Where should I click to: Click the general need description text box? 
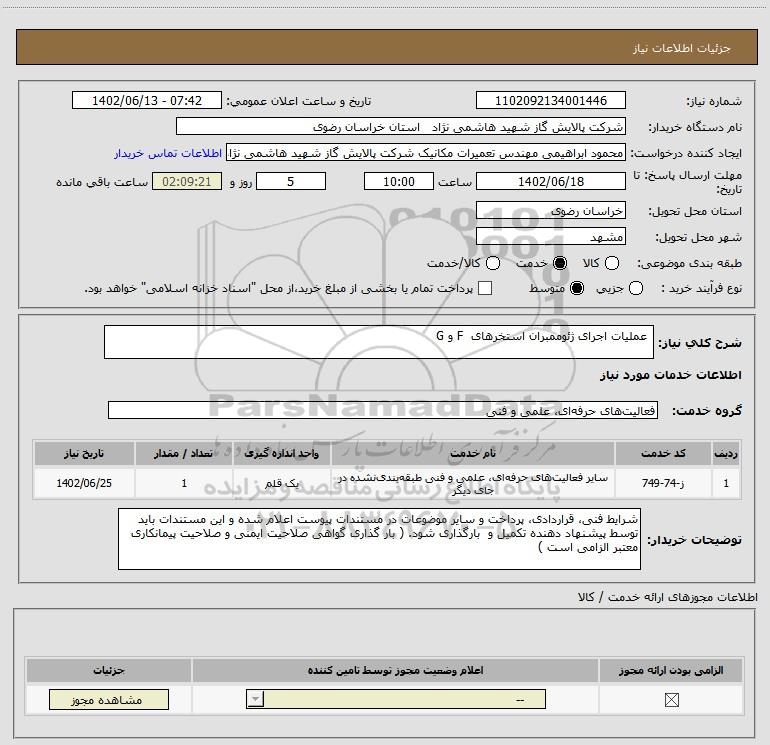tap(379, 342)
